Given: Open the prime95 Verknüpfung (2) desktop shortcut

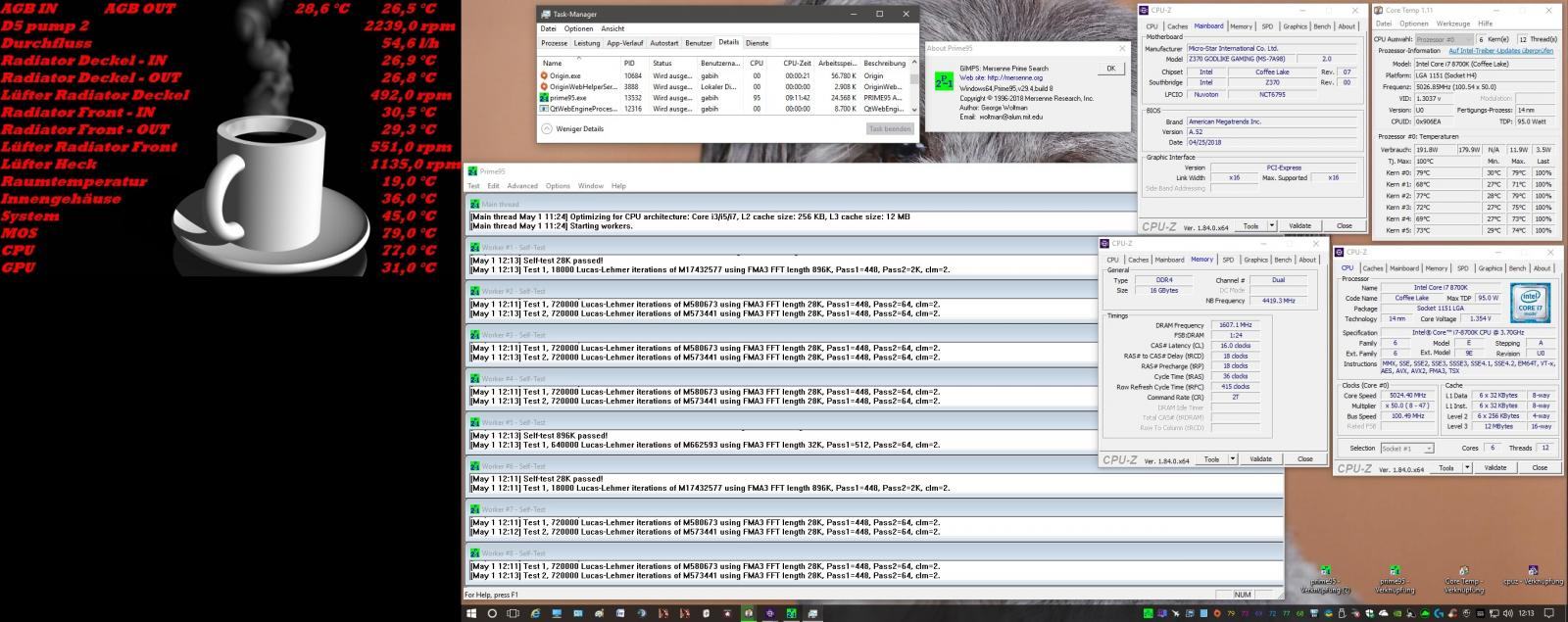Looking at the screenshot, I should click(1325, 579).
